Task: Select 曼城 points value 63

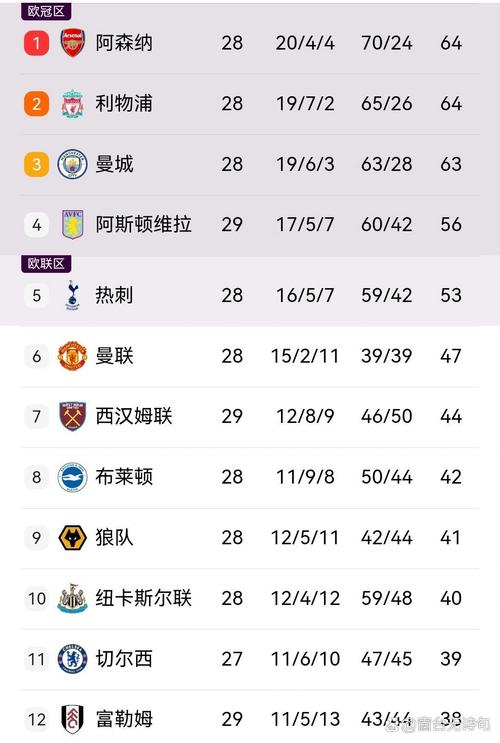Action: [x=451, y=164]
